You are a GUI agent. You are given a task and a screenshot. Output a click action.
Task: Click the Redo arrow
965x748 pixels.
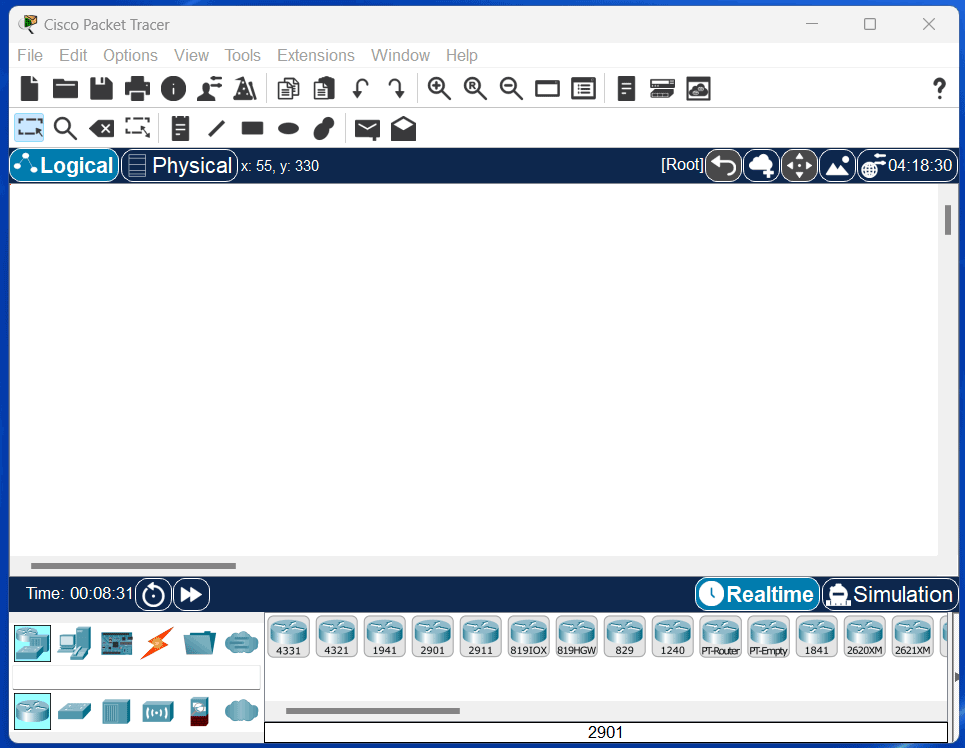[x=396, y=89]
